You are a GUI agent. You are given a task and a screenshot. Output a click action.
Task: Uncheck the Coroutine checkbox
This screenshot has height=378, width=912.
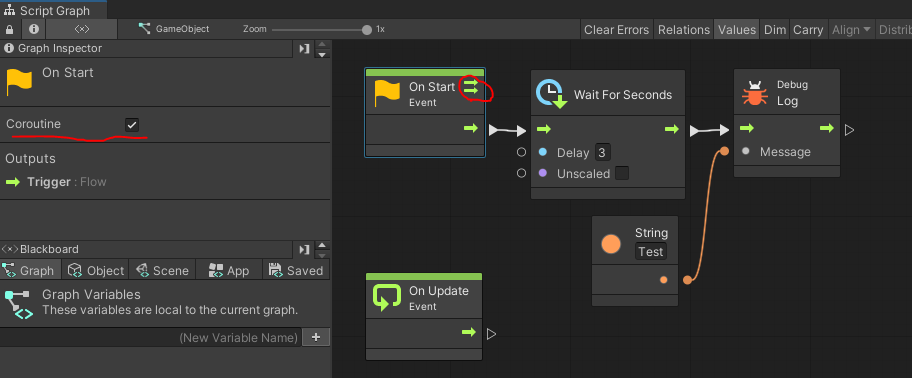point(132,124)
